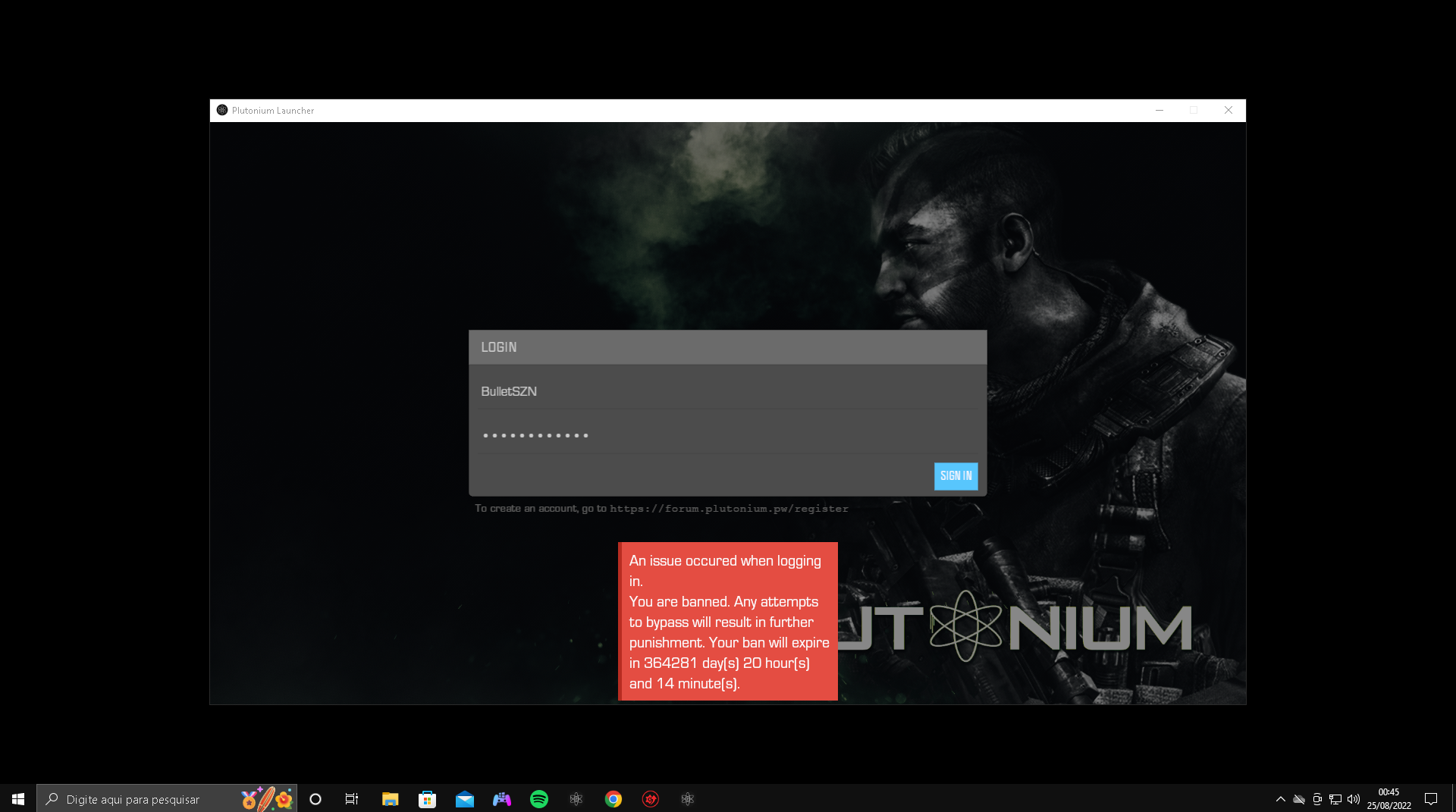Open the forum.plutonium.pw/register link
Viewport: 1456px width, 812px height.
pyautogui.click(x=729, y=509)
